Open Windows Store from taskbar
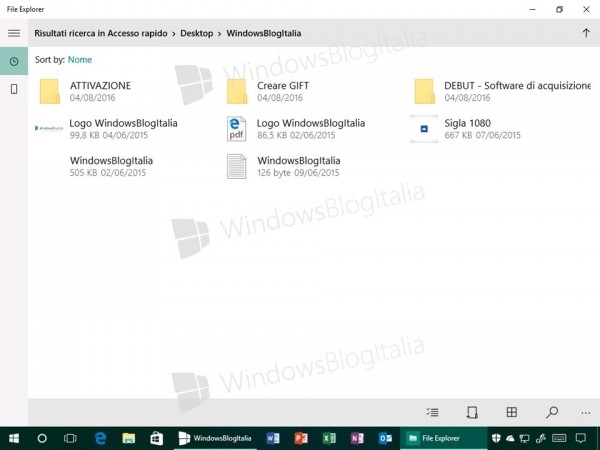600x450 pixels. [x=157, y=438]
